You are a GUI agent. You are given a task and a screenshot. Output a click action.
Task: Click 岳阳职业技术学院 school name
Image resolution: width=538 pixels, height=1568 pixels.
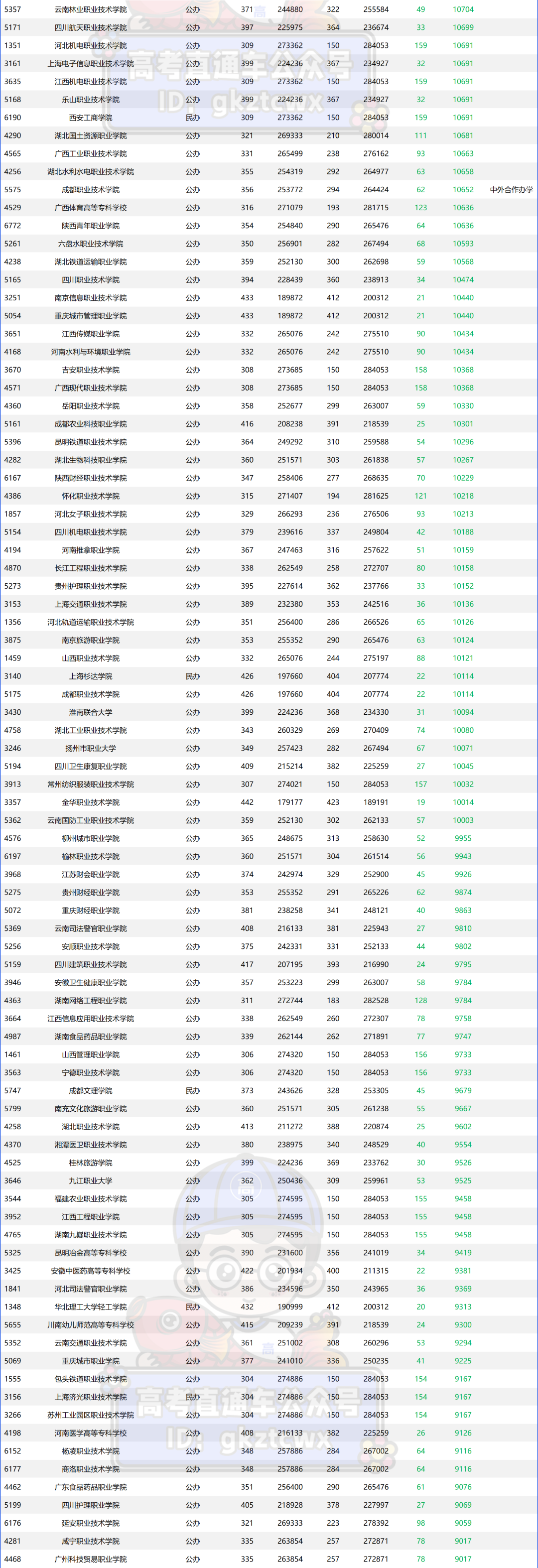[x=91, y=406]
